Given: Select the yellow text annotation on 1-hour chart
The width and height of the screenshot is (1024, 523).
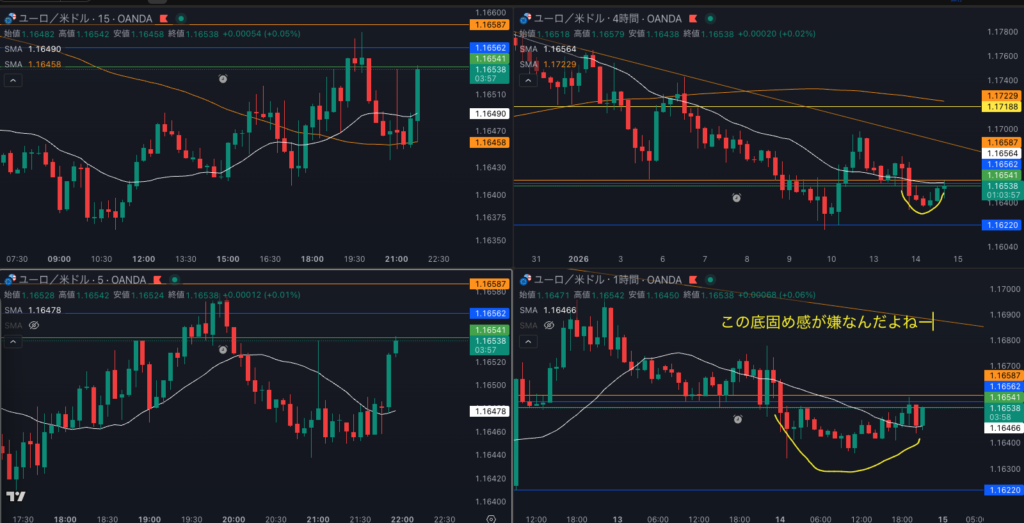Looking at the screenshot, I should pos(826,322).
